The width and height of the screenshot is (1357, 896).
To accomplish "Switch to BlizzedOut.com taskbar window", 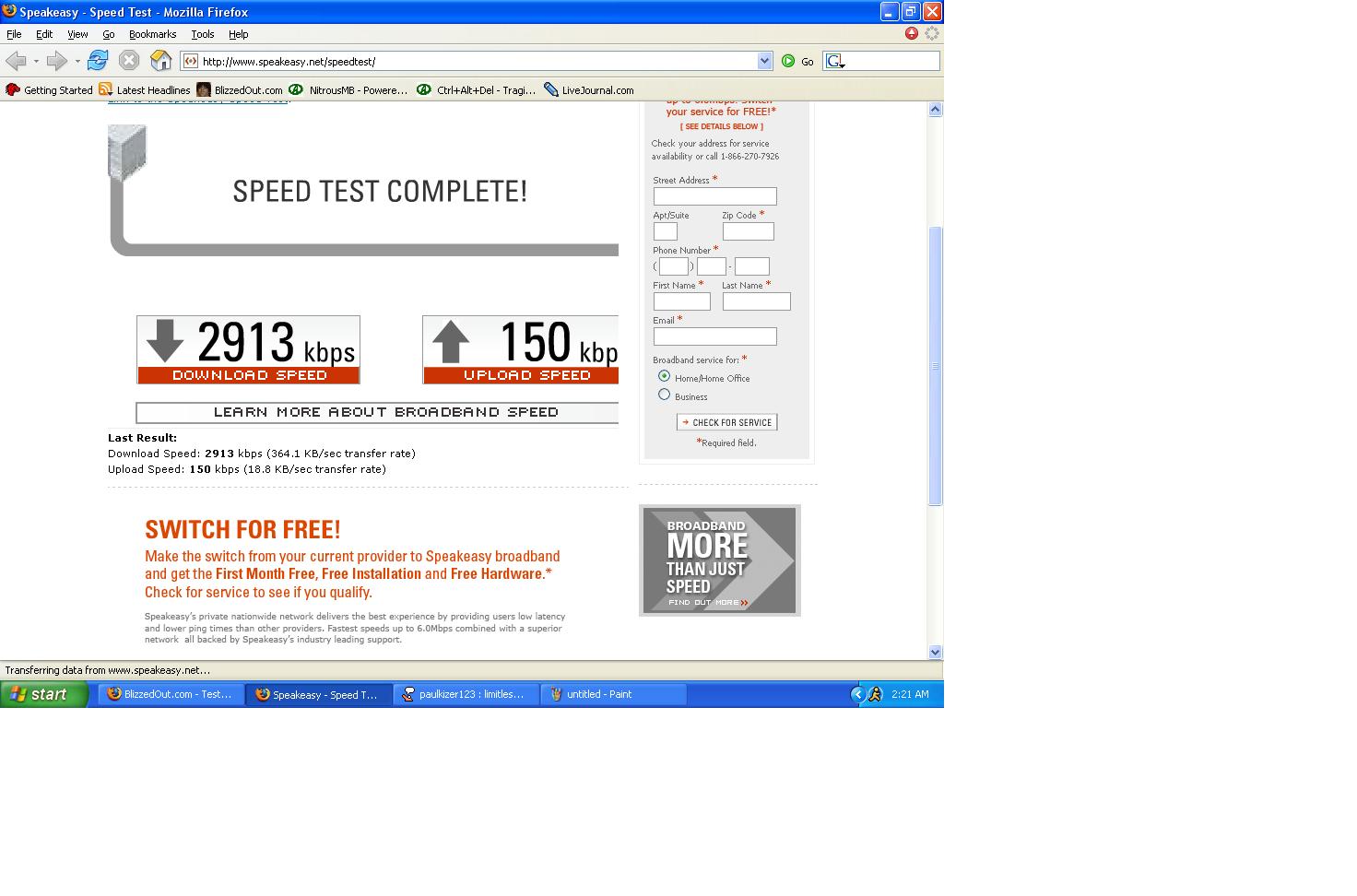I will pos(171,694).
